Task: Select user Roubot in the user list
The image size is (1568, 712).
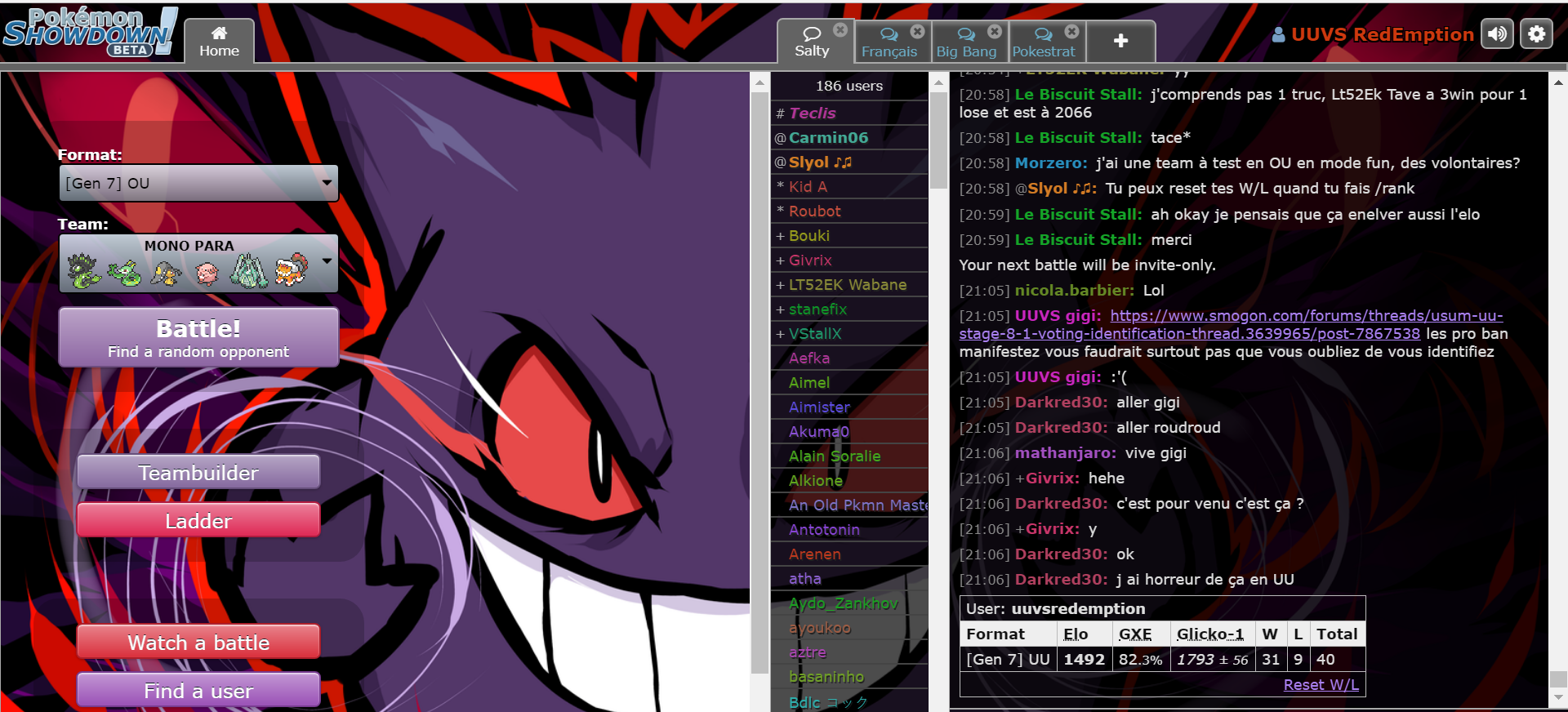Action: pos(849,211)
